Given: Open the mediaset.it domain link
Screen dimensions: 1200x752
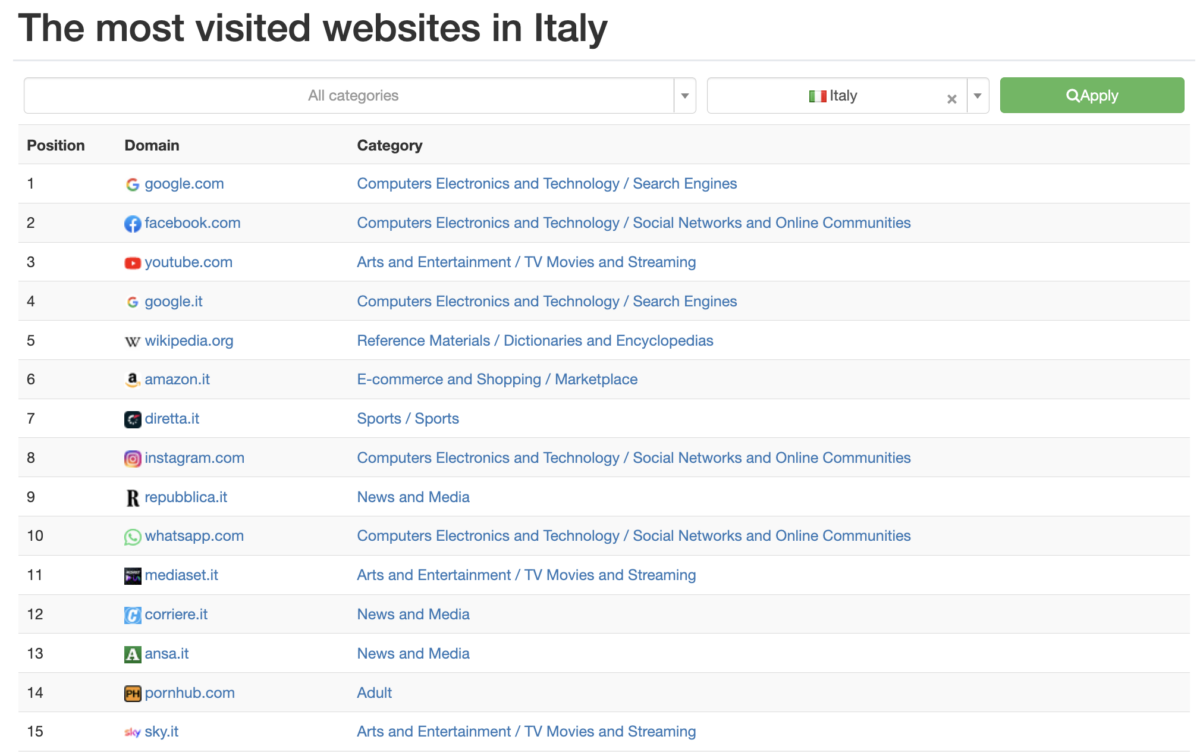Looking at the screenshot, I should pyautogui.click(x=182, y=575).
